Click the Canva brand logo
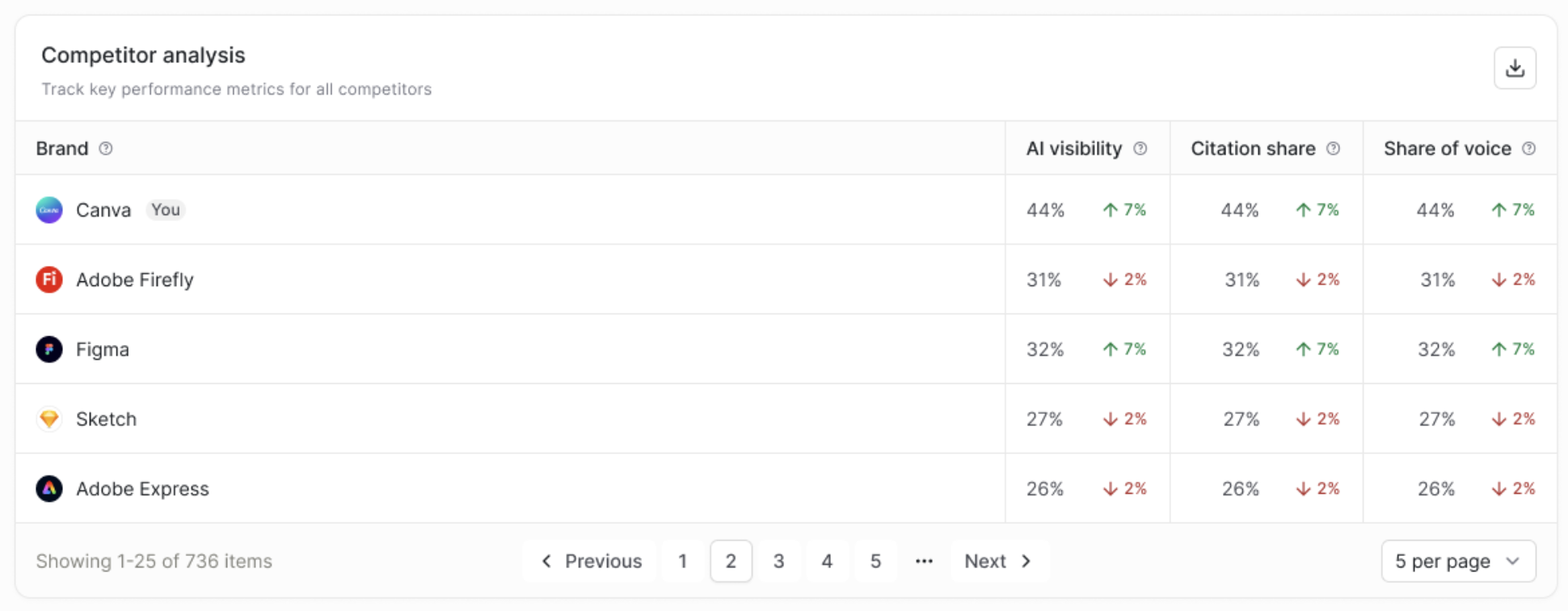Viewport: 1568px width, 611px height. click(x=49, y=210)
